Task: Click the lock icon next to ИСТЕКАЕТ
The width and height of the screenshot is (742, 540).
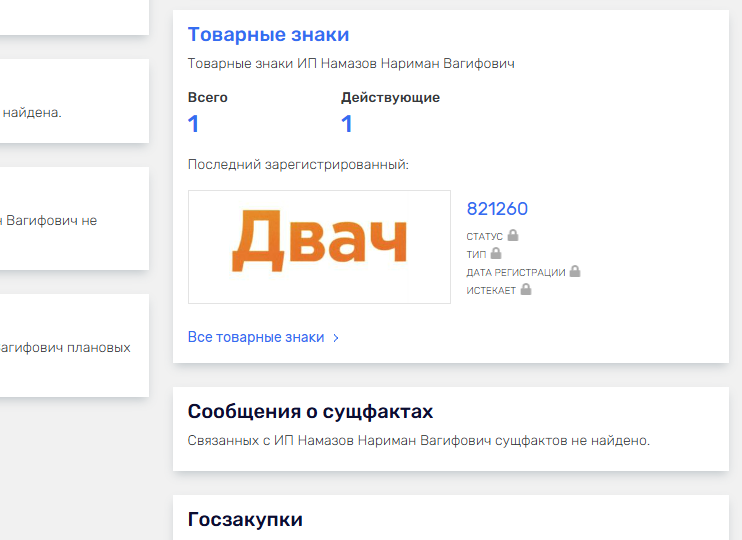Action: (526, 289)
